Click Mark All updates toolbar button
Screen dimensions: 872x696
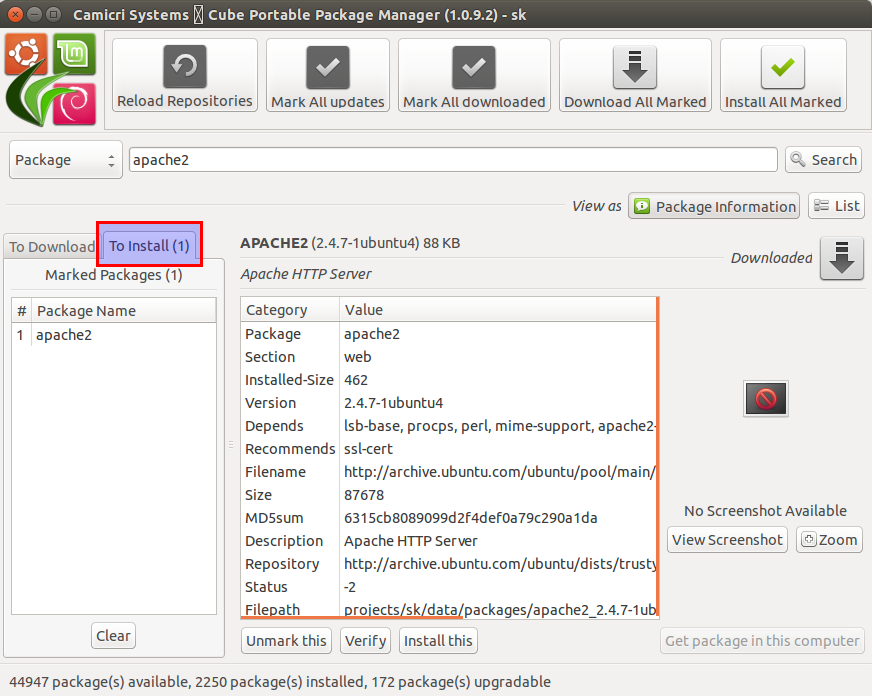[x=328, y=75]
